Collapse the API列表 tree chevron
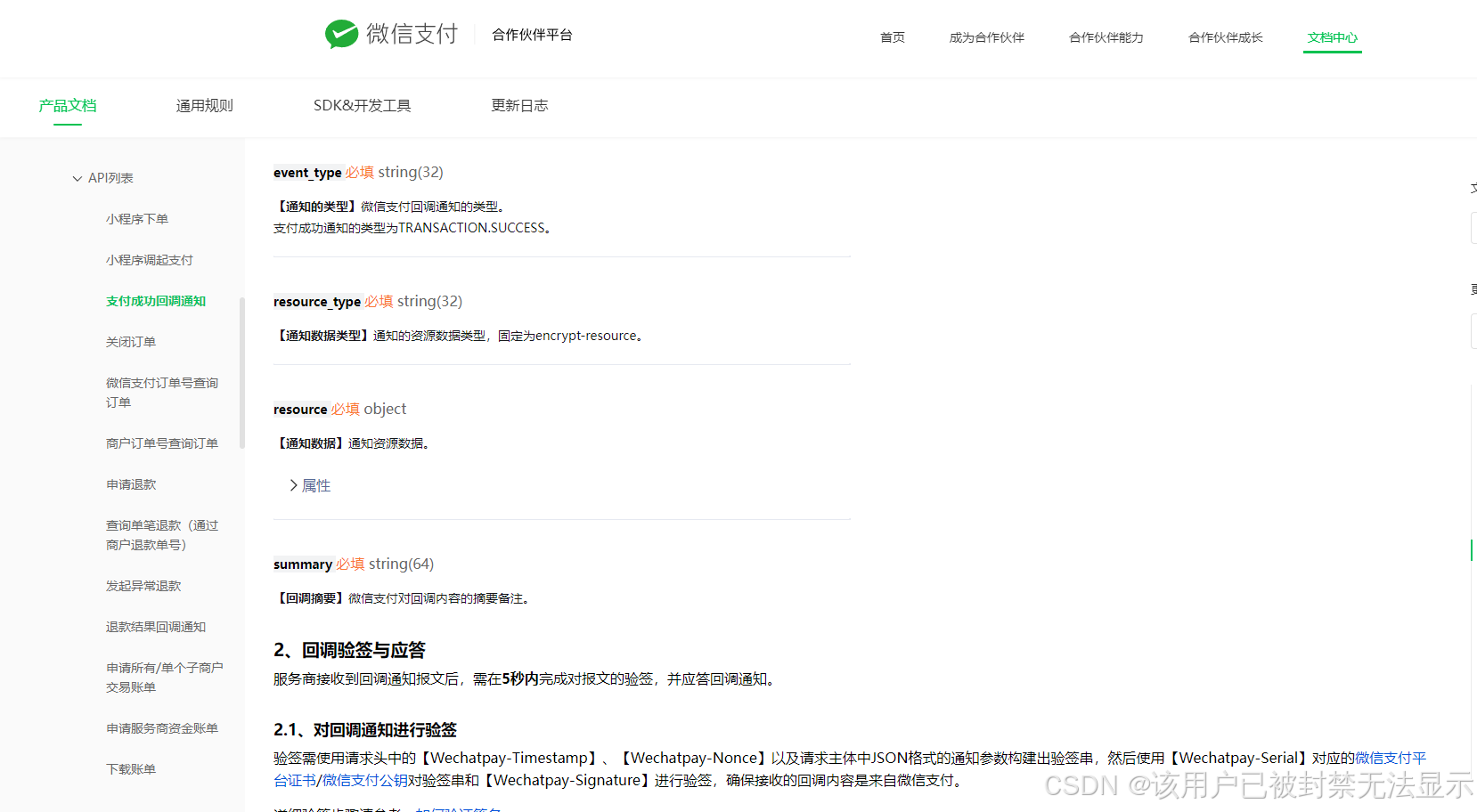 (x=78, y=178)
